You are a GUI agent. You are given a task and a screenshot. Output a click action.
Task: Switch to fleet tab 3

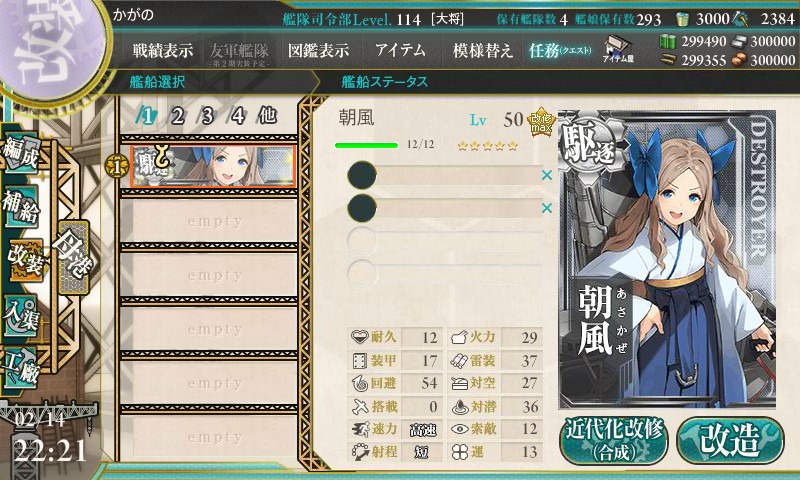[207, 116]
